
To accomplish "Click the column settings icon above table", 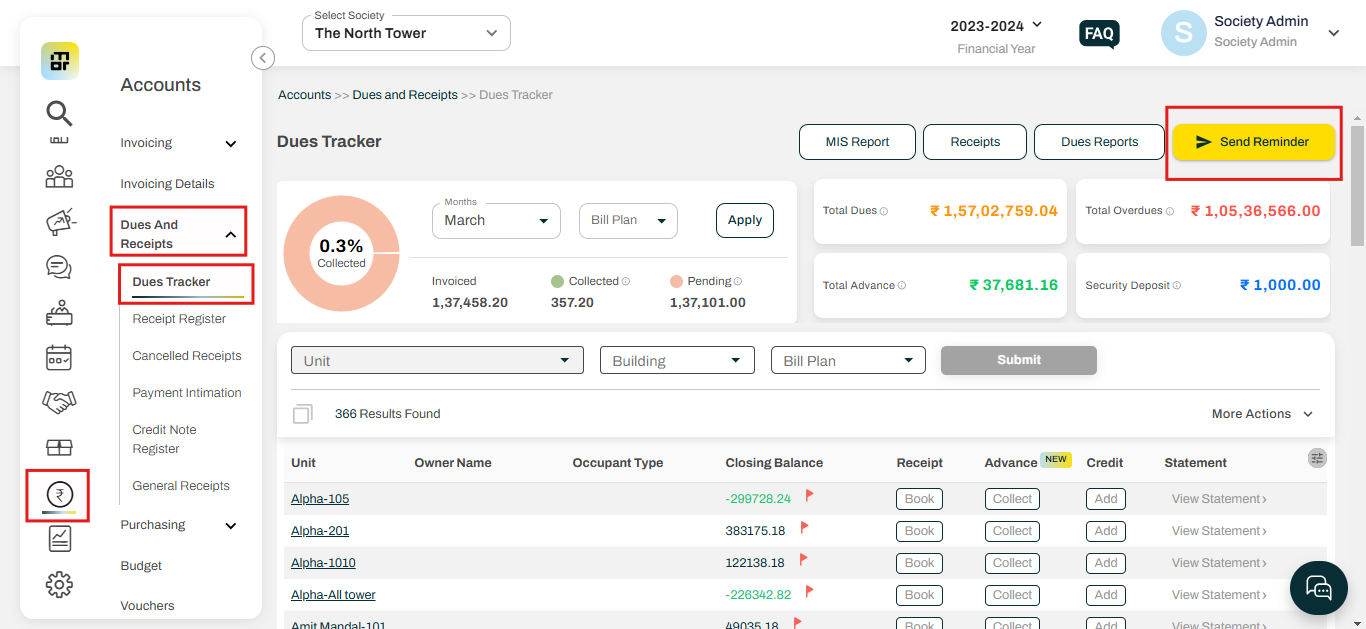I will point(1317,457).
